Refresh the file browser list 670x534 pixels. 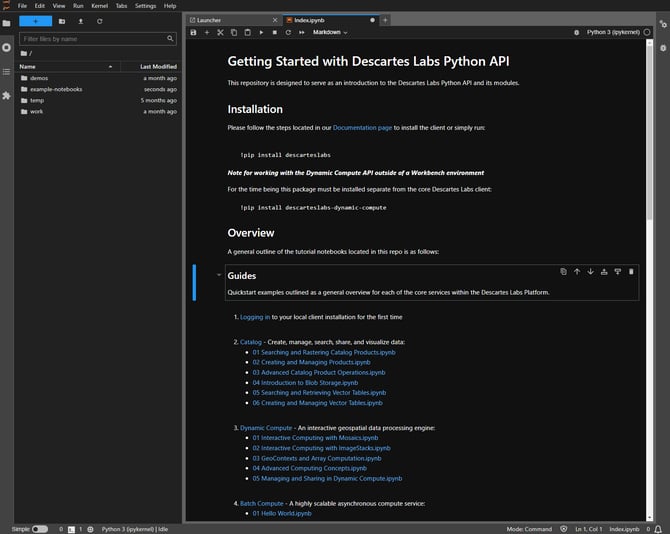pos(99,20)
